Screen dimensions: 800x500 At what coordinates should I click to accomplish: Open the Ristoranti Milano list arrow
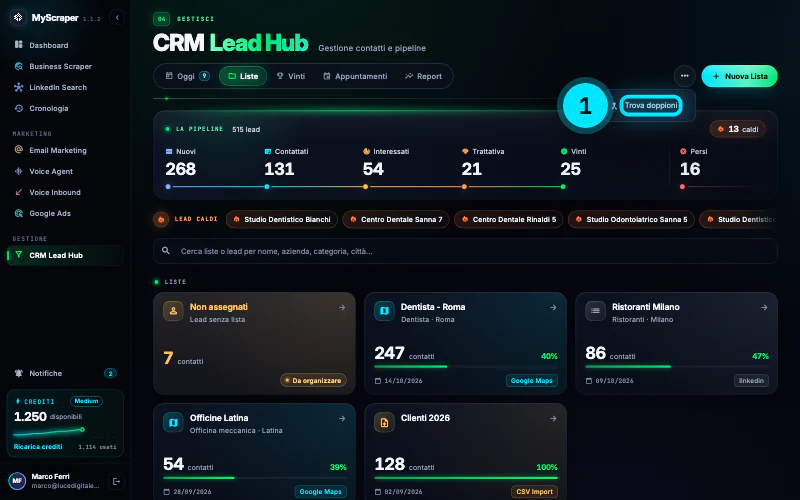pos(764,308)
